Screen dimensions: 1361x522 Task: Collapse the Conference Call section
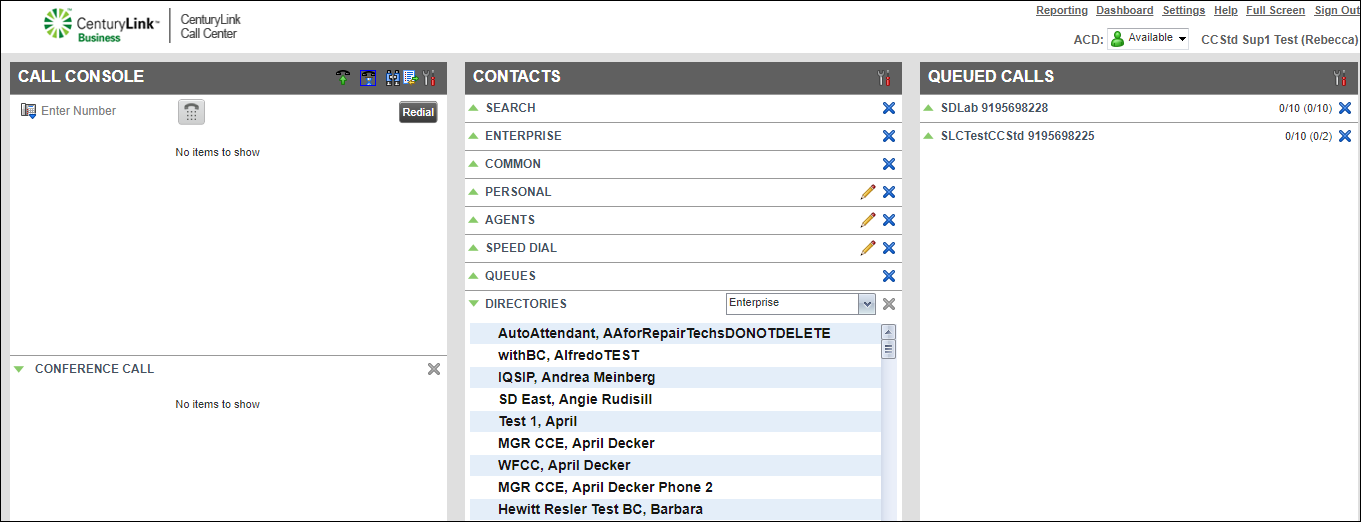click(x=19, y=369)
